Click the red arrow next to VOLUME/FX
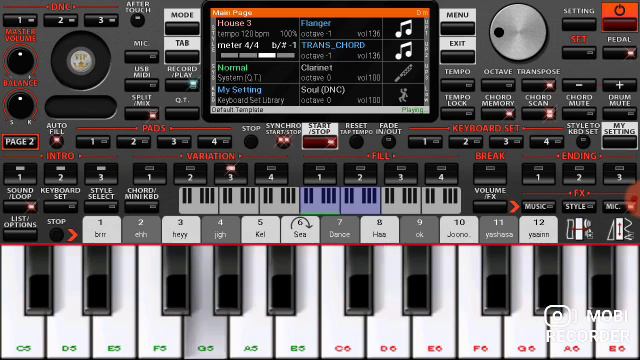Screen dimensions: 640x360 click(x=514, y=207)
